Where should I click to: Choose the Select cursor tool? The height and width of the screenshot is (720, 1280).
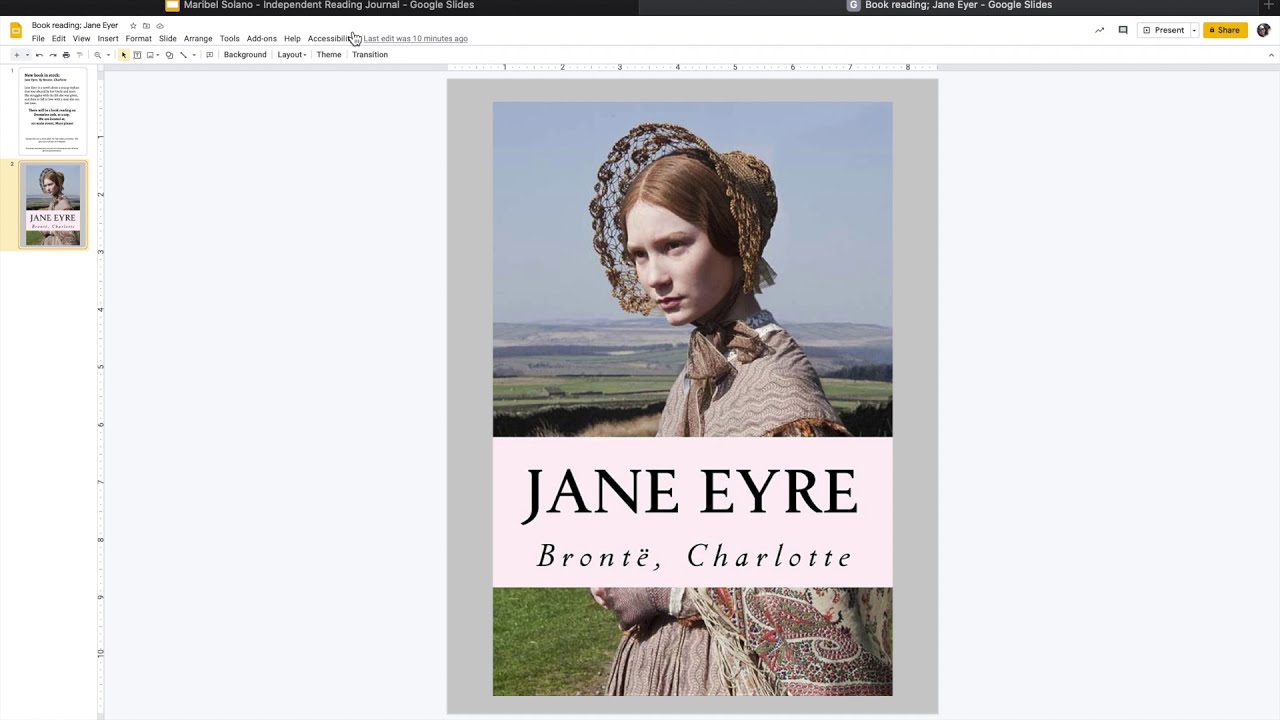(x=124, y=55)
